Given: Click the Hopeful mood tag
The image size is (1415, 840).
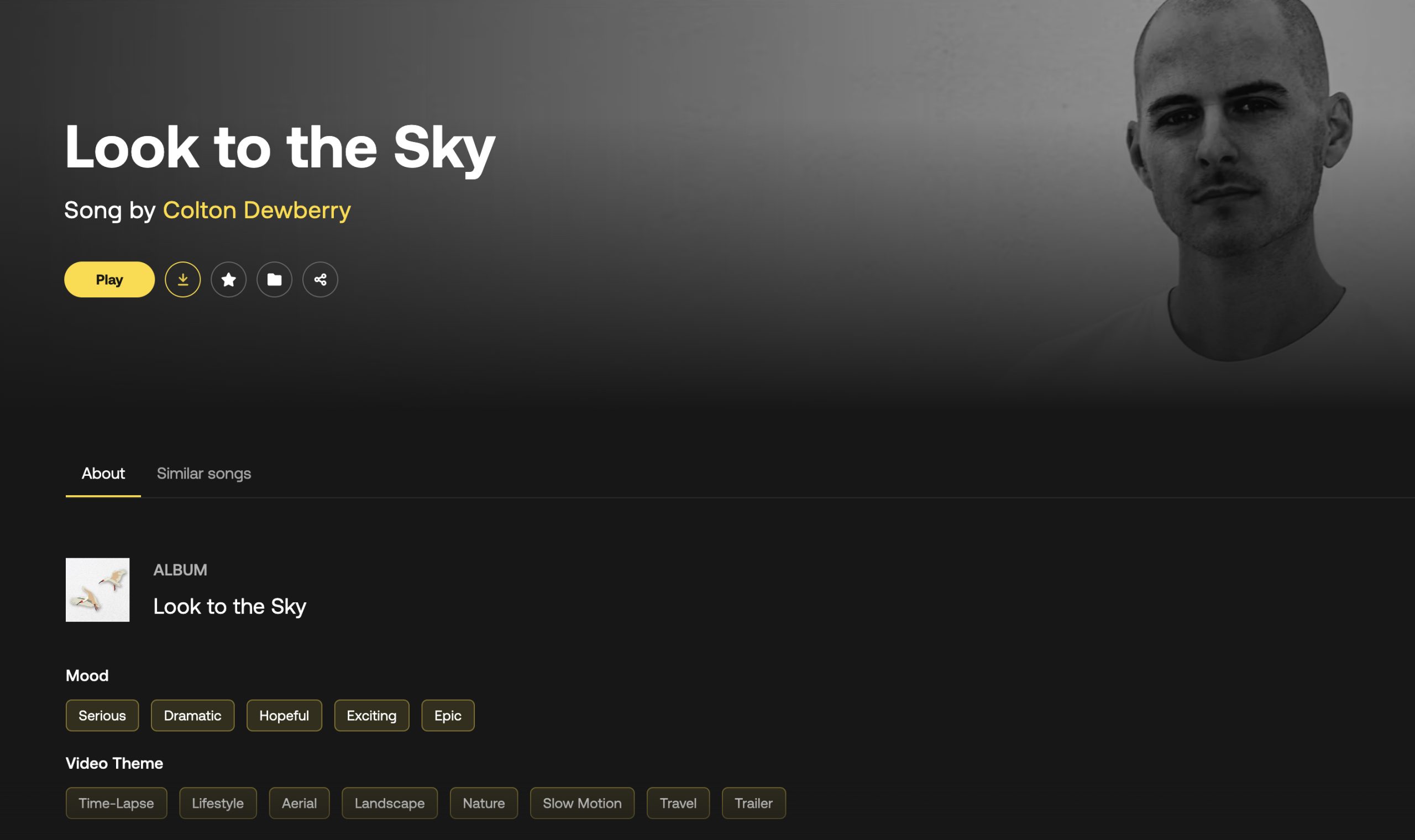Looking at the screenshot, I should (284, 716).
